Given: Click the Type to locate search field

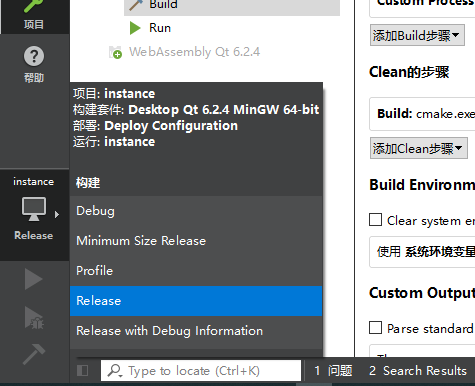Looking at the screenshot, I should pos(201,370).
